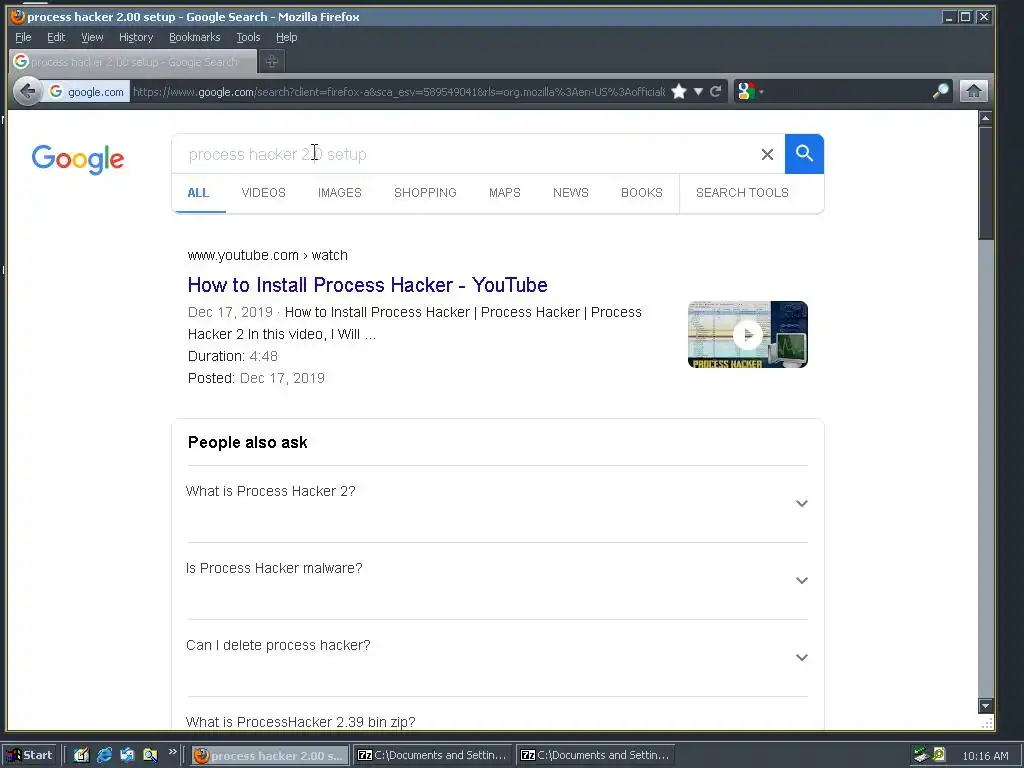
Task: Expand the What is Process Hacker 2? question
Action: 498,504
